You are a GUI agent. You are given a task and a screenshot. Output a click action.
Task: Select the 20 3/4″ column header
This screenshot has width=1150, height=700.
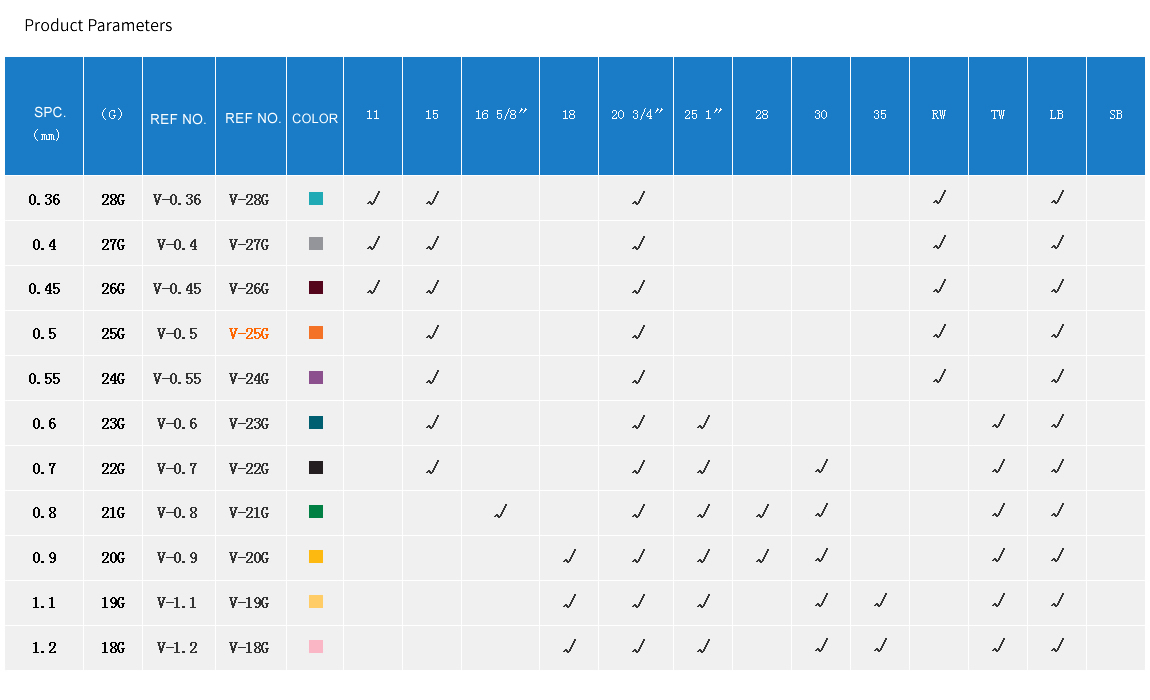[637, 115]
